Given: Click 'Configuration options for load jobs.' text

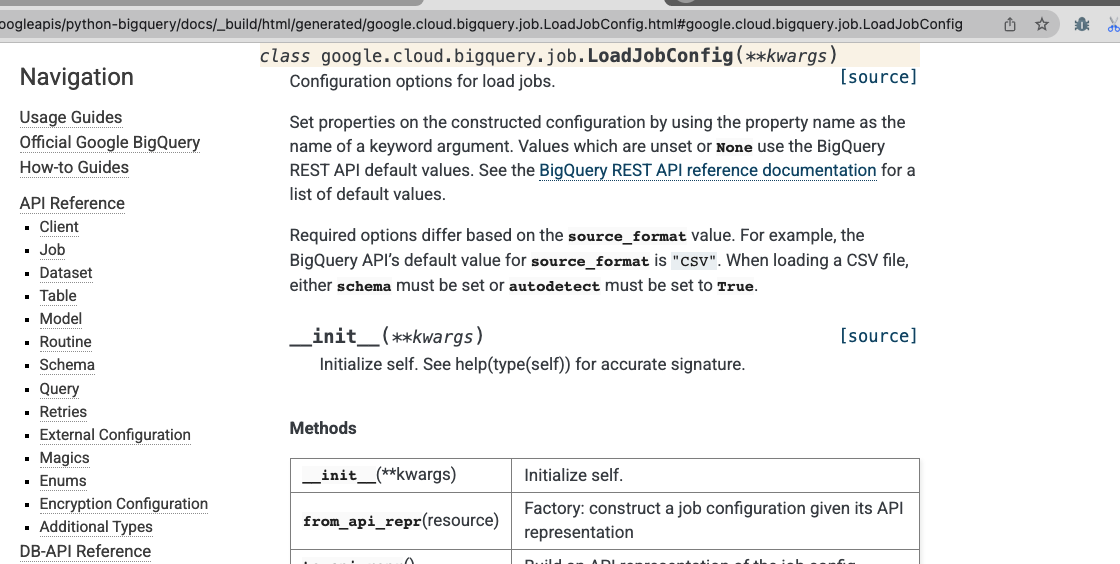Looking at the screenshot, I should click(422, 81).
